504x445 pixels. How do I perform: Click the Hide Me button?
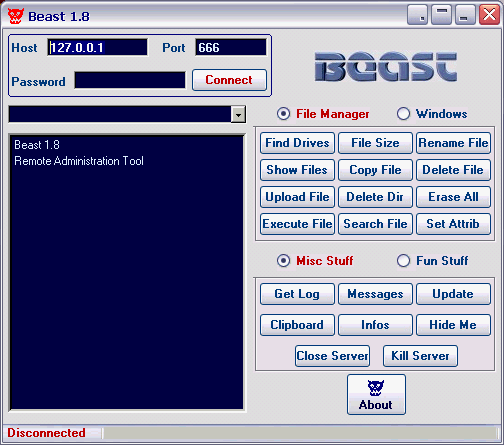click(x=453, y=325)
